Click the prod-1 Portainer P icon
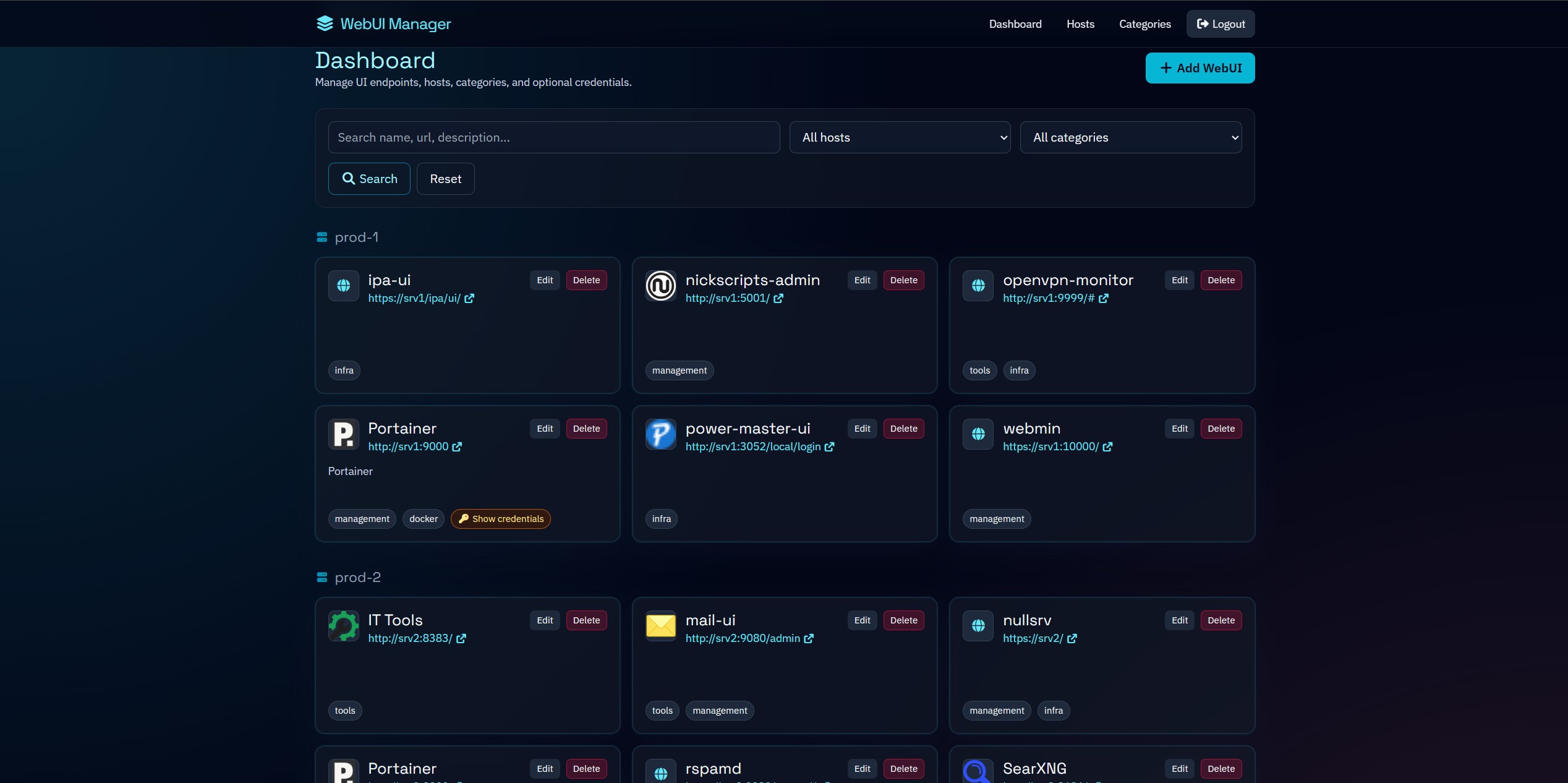The image size is (1568, 783). [344, 434]
